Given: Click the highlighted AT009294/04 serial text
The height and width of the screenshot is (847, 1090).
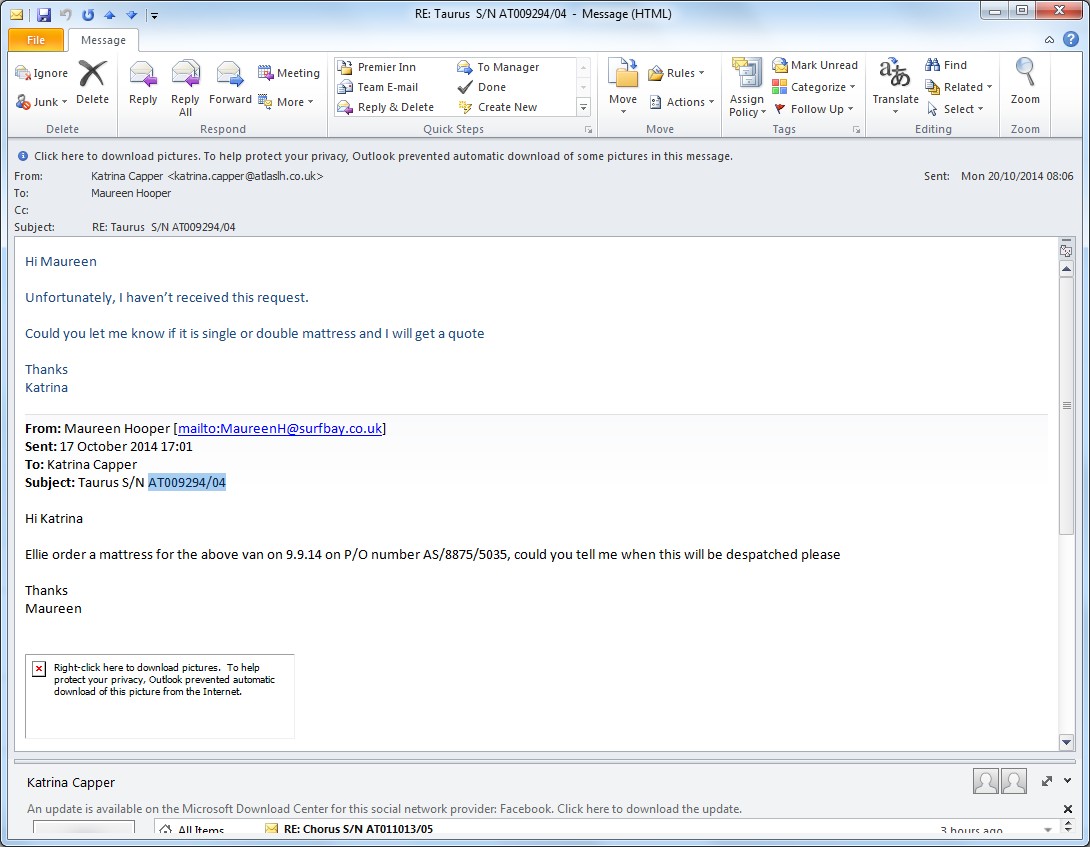Looking at the screenshot, I should point(187,483).
